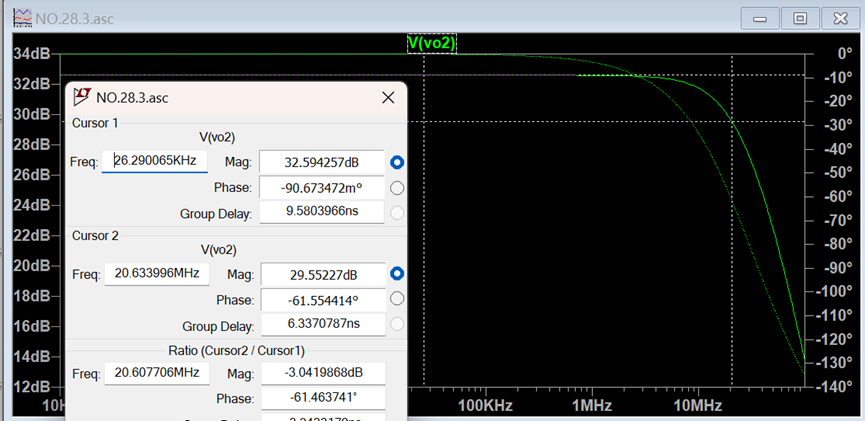Click the Ratio Freq field showing 20.607706MHz
The height and width of the screenshot is (421, 865).
point(156,373)
